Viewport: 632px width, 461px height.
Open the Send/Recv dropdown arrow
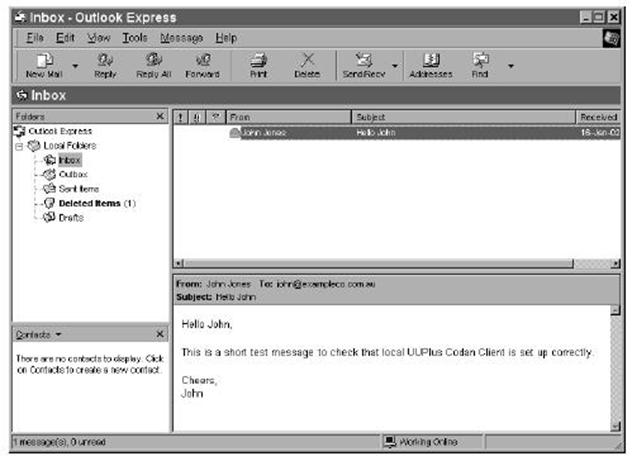pyautogui.click(x=395, y=67)
